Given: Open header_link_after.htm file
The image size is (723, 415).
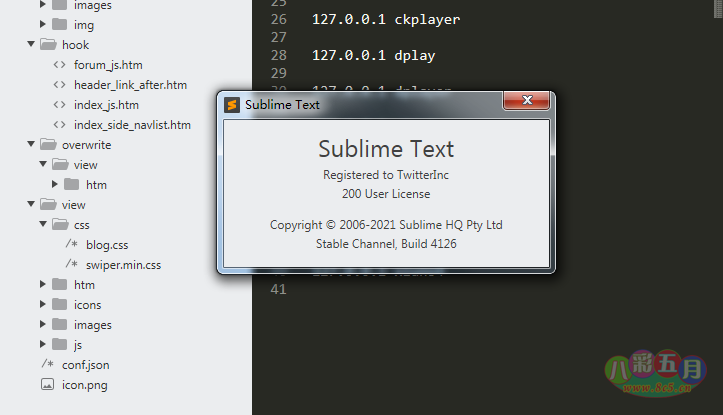Looking at the screenshot, I should [130, 85].
